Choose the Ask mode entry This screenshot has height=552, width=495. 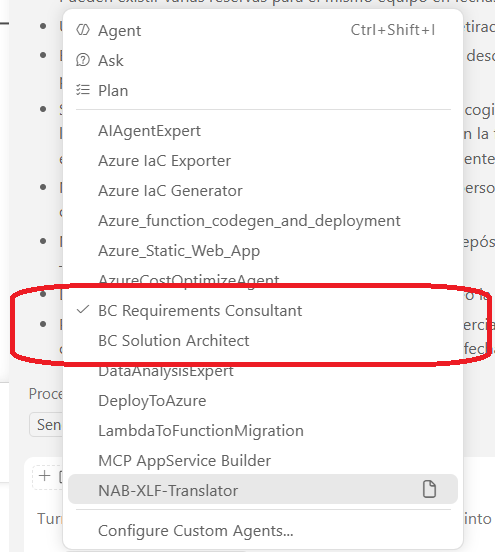[263, 60]
